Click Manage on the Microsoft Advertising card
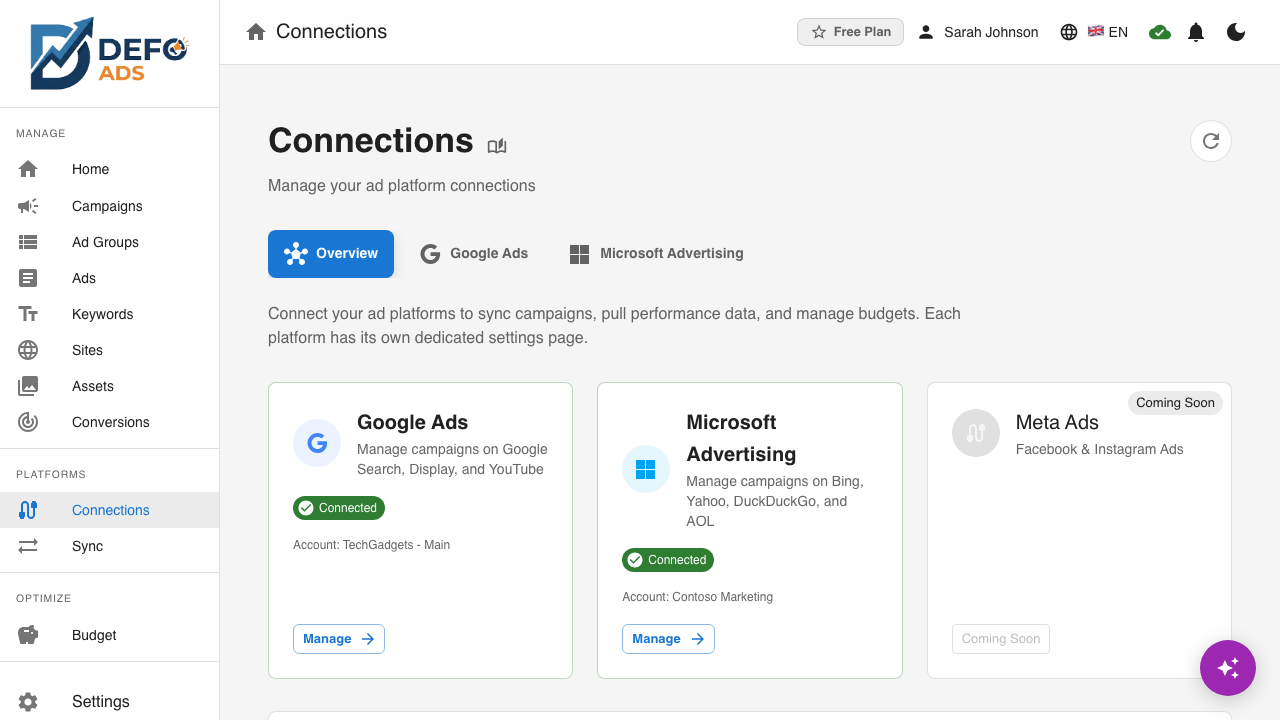Screen dimensions: 1280x720 [x=668, y=639]
